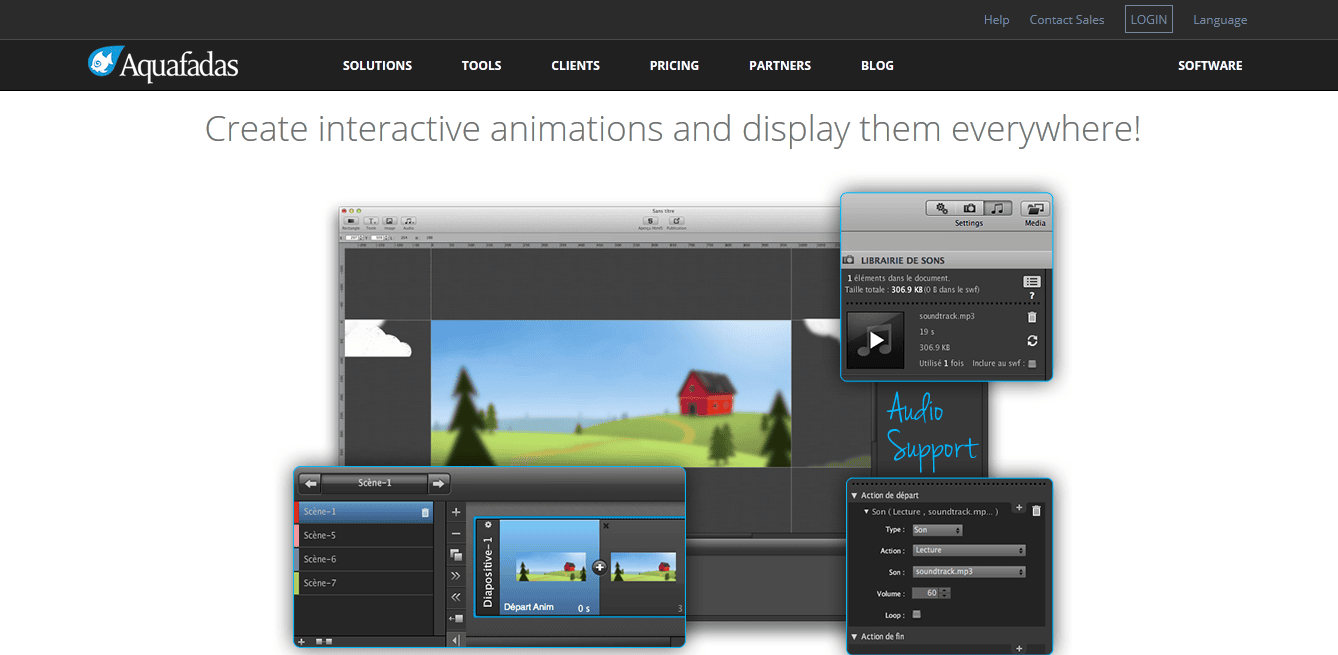Viewport: 1338px width, 655px height.
Task: Click the question mark help icon
Action: (x=1032, y=296)
